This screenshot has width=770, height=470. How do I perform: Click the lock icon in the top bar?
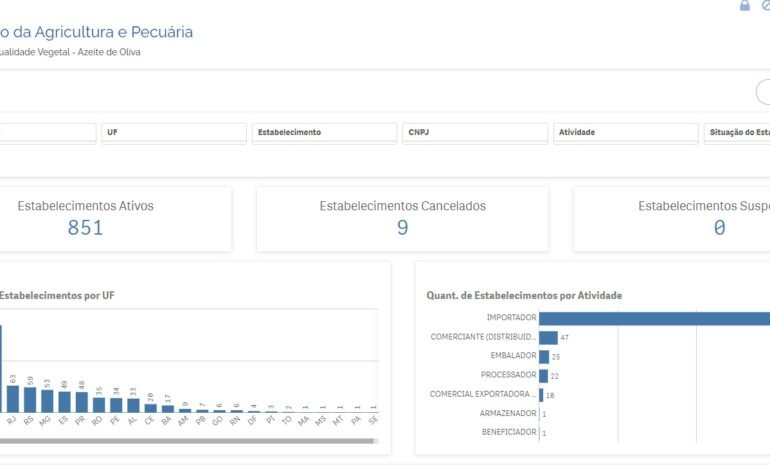click(744, 6)
